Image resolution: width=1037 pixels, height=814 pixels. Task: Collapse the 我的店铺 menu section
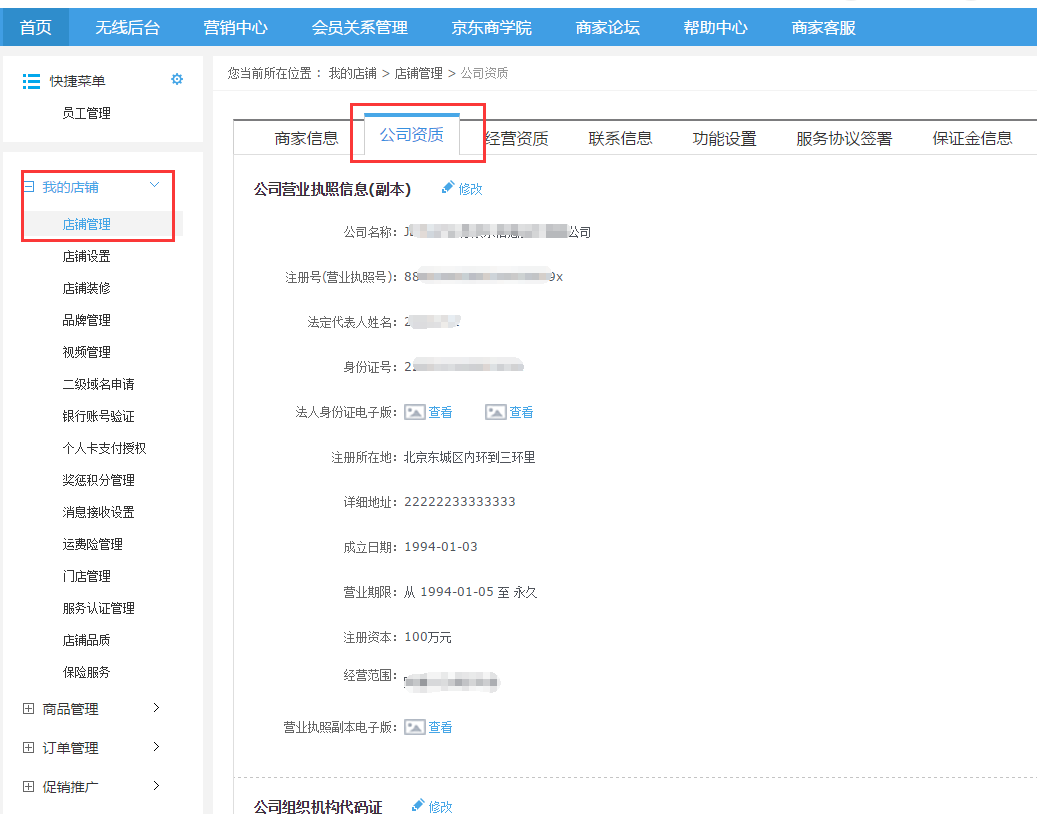coord(29,187)
